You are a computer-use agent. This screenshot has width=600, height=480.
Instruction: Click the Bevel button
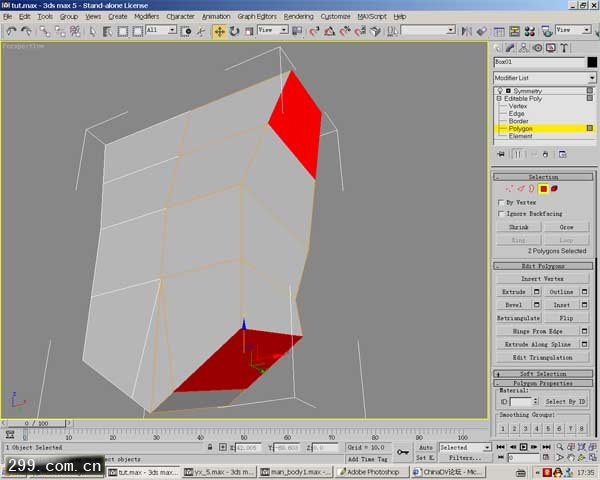[x=514, y=305]
